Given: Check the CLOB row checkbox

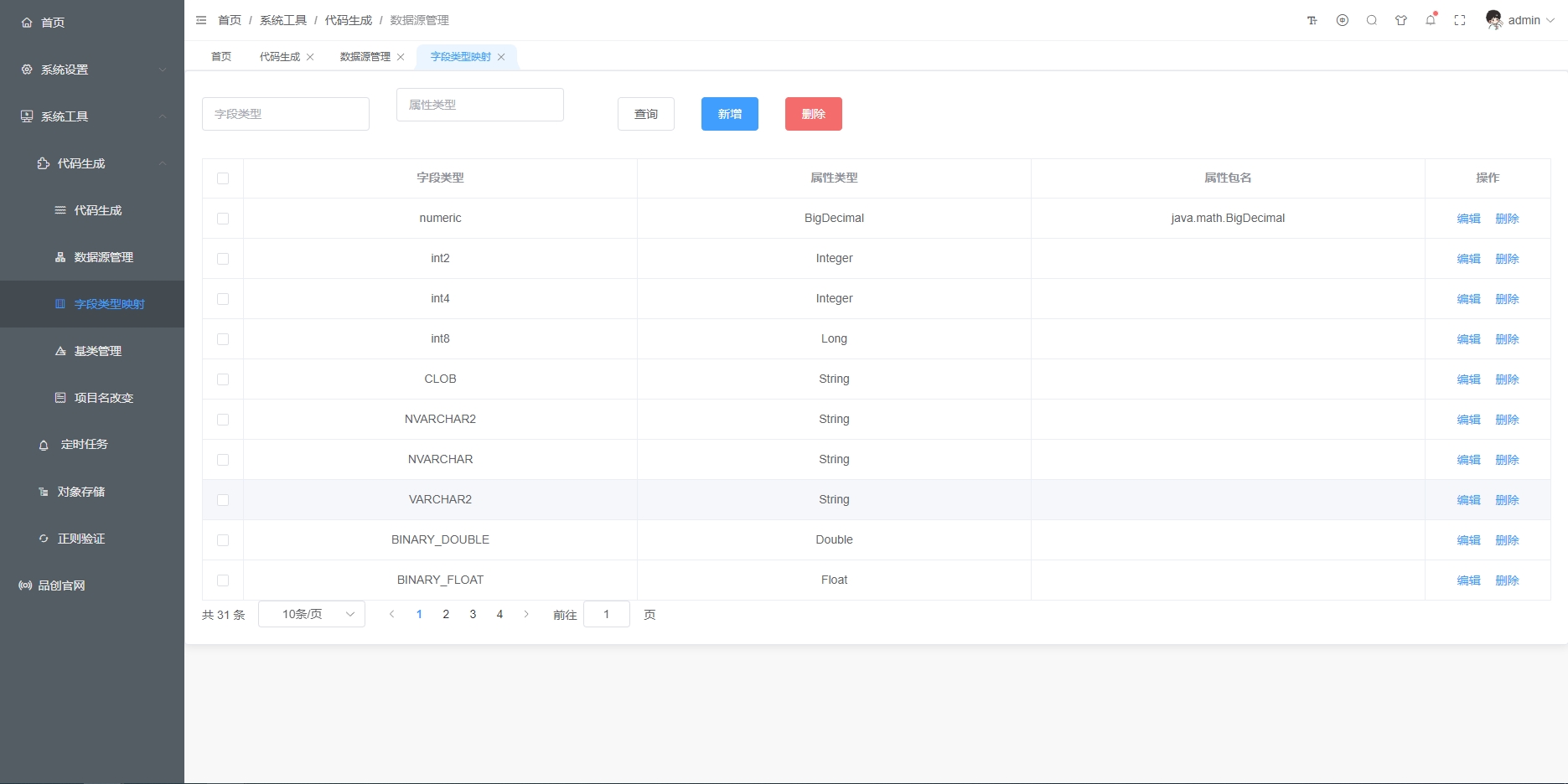Looking at the screenshot, I should pos(223,379).
